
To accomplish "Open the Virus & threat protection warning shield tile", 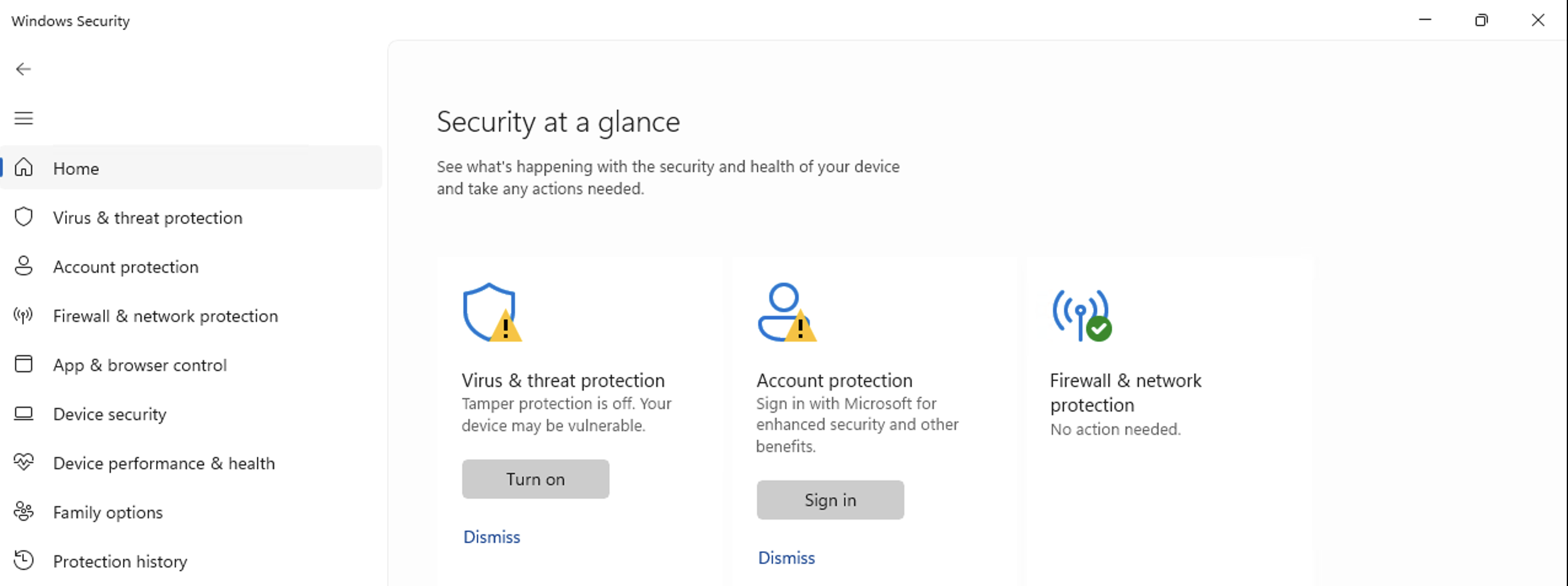I will (492, 312).
